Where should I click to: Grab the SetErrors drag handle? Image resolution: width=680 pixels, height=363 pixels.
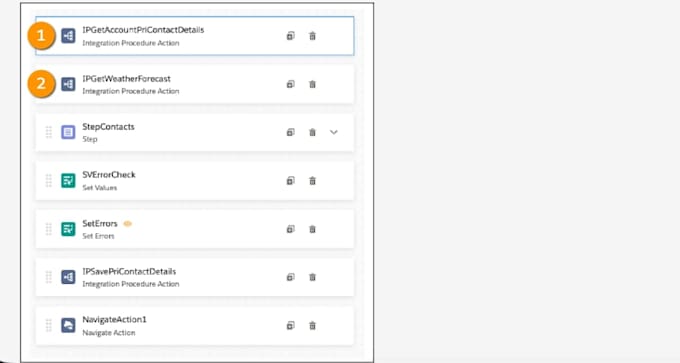coord(49,229)
